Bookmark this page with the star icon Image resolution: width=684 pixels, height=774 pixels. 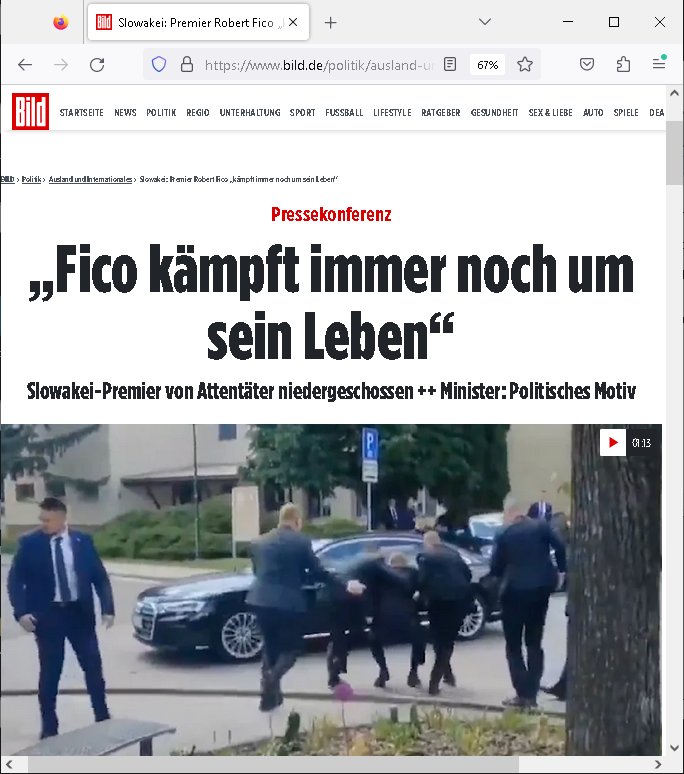point(525,64)
